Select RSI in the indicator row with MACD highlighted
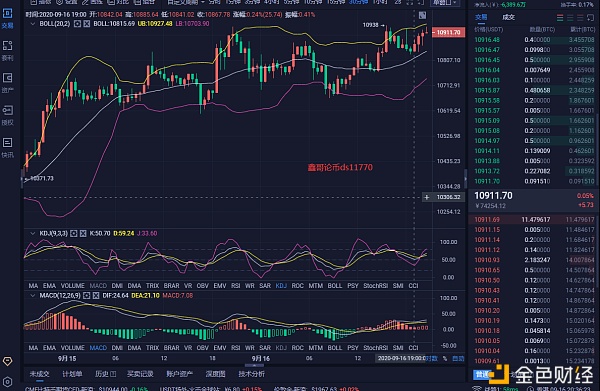Viewport: 600px width, 391px height. pyautogui.click(x=235, y=348)
